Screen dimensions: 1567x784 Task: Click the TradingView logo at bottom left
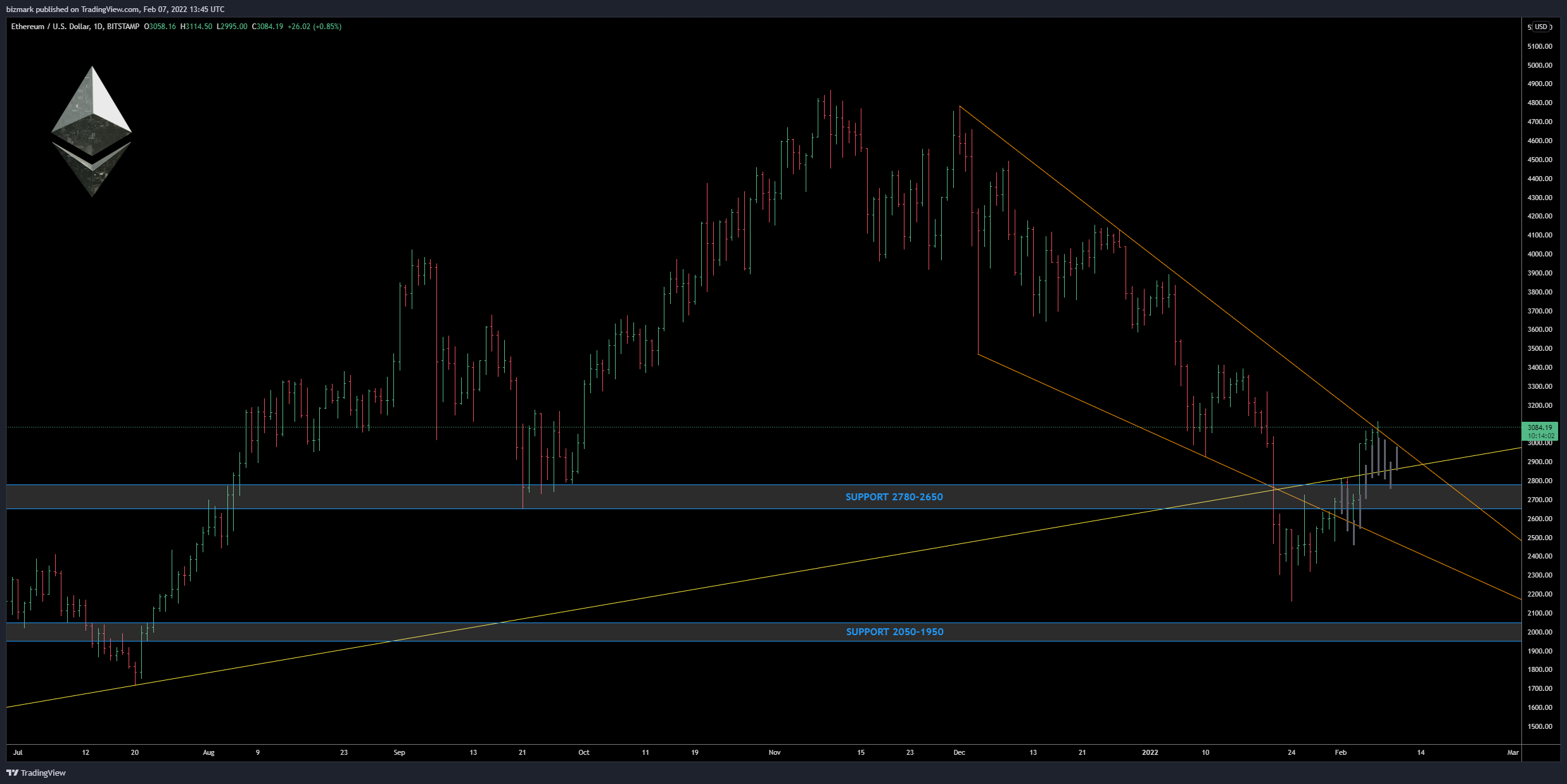[36, 773]
